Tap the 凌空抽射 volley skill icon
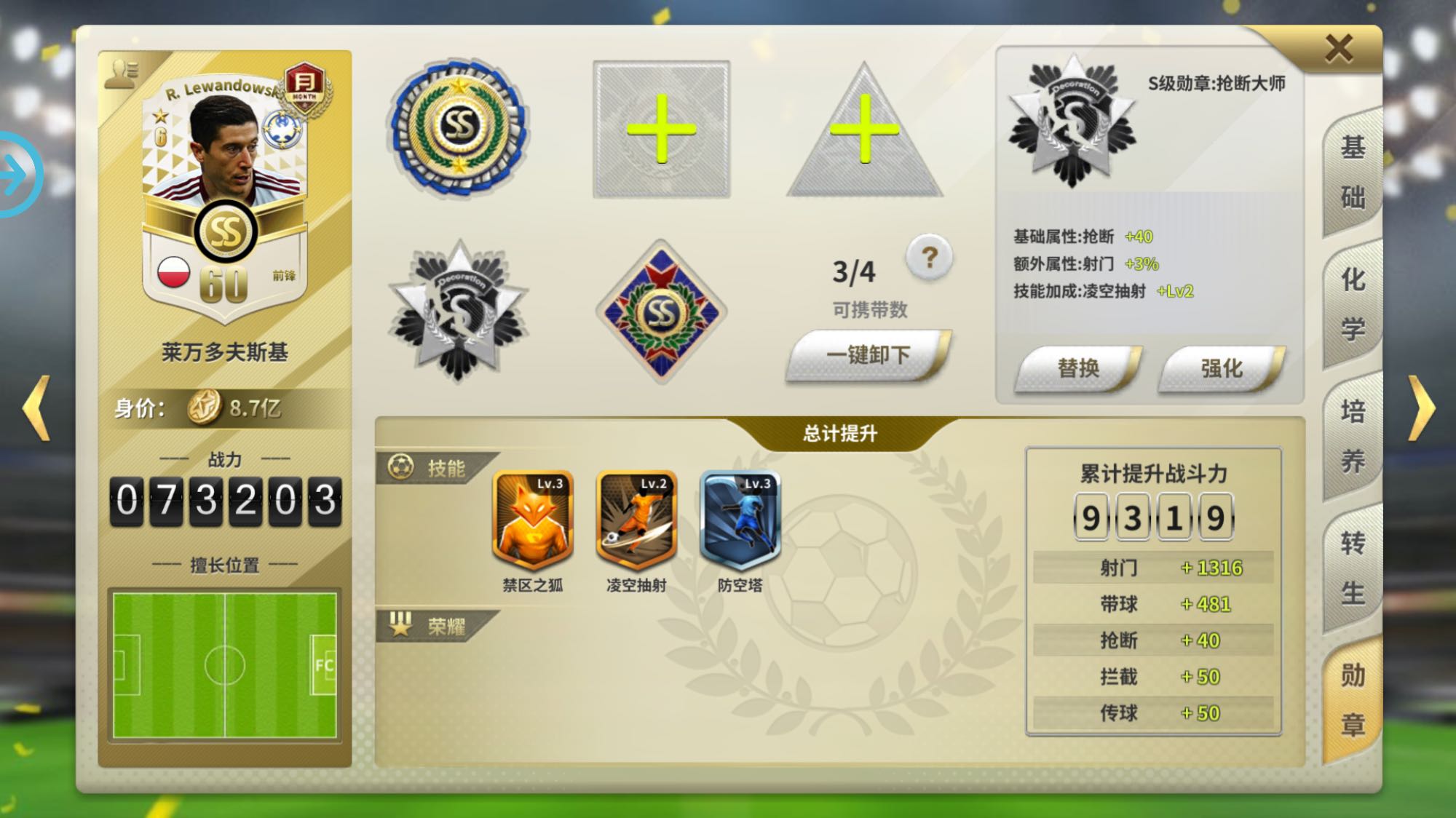Viewport: 1456px width, 818px height. [636, 520]
